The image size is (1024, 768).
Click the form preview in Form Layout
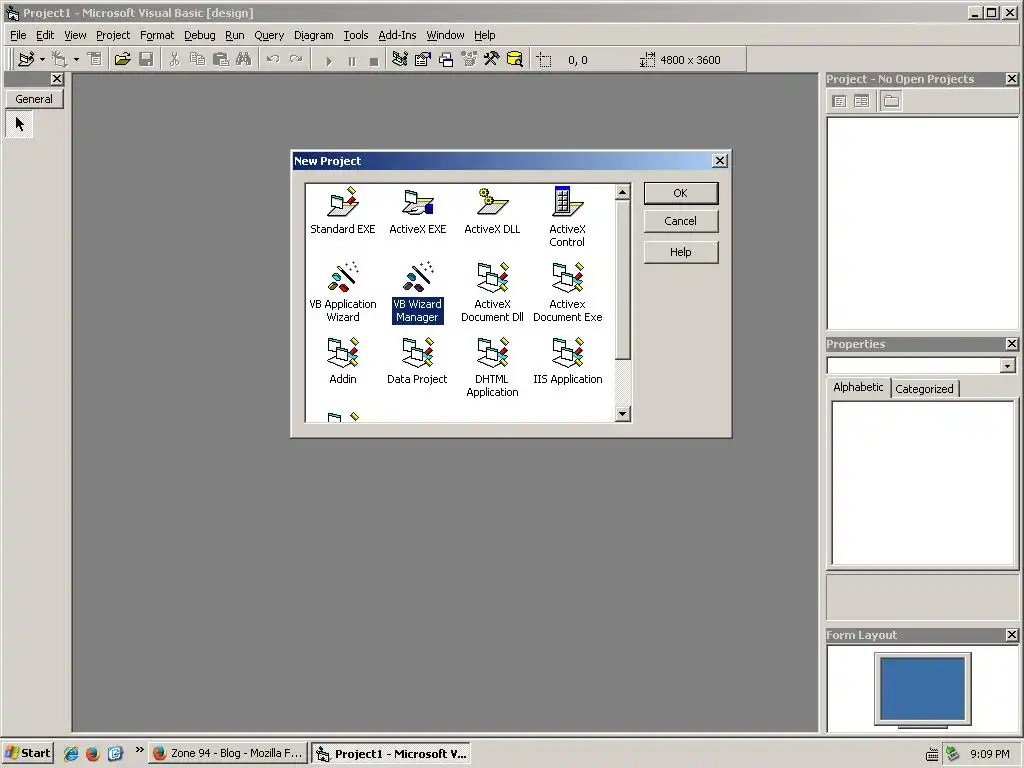click(x=922, y=688)
